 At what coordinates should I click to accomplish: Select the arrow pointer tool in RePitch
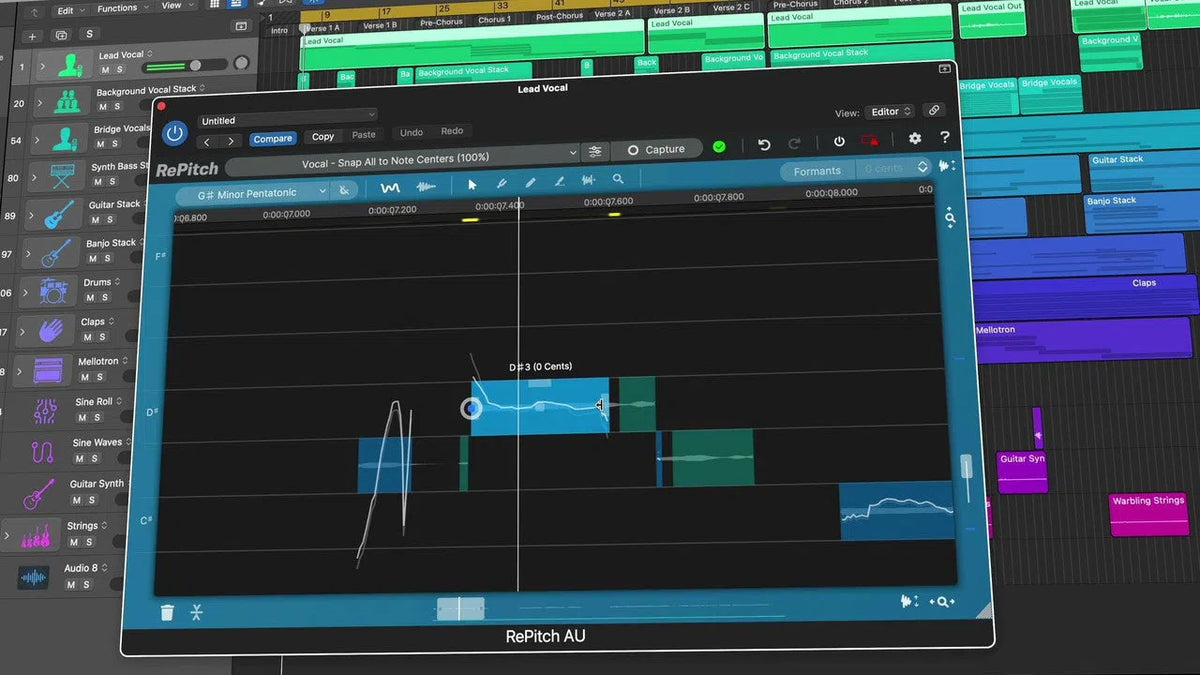tap(473, 183)
